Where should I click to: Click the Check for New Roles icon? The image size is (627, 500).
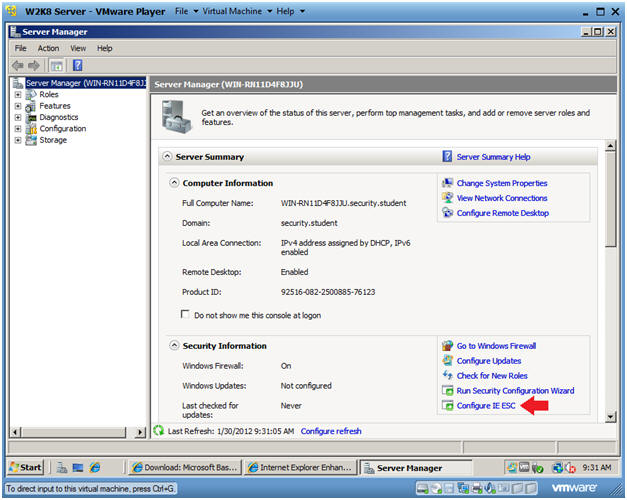[x=447, y=375]
